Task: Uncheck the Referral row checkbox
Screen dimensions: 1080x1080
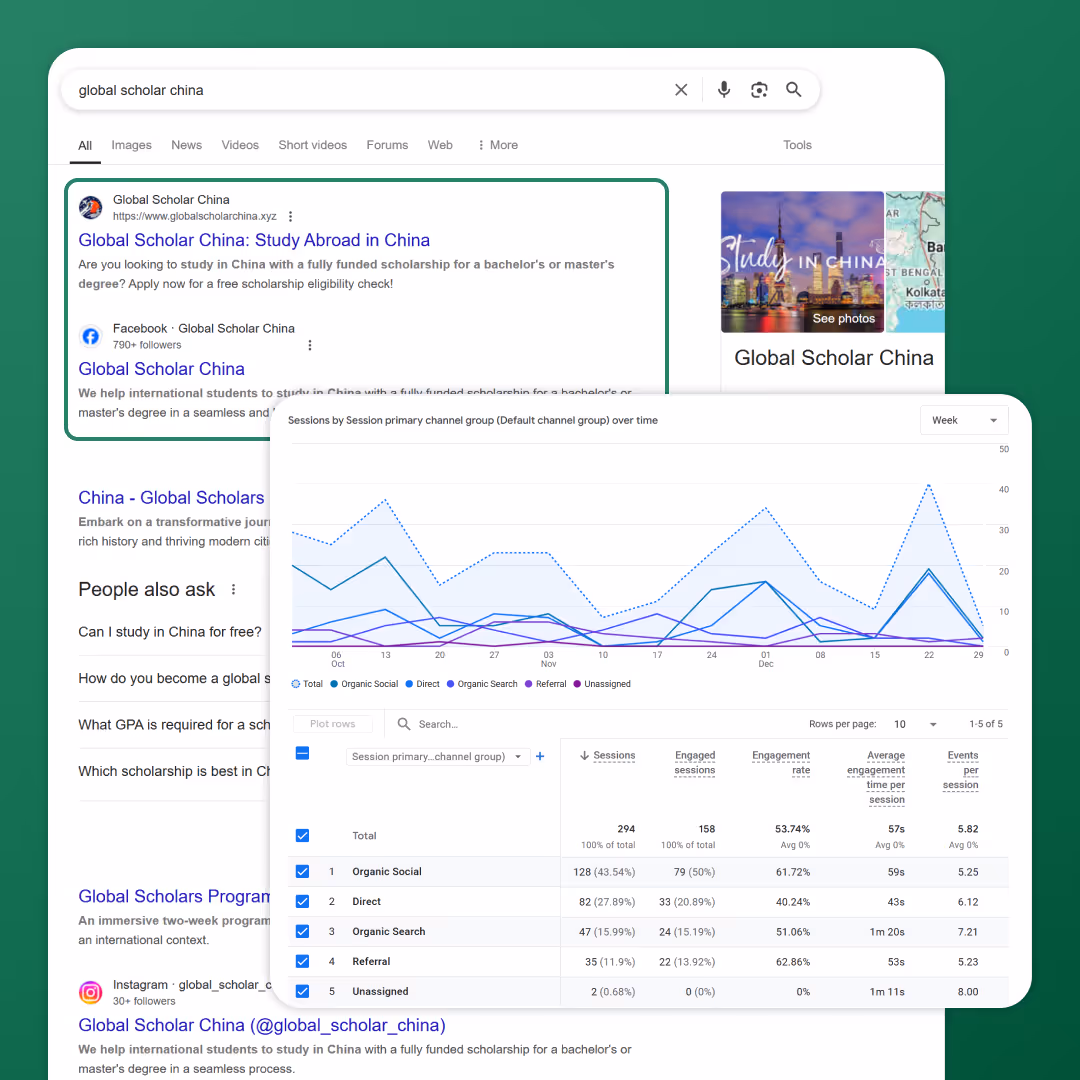Action: tap(302, 962)
